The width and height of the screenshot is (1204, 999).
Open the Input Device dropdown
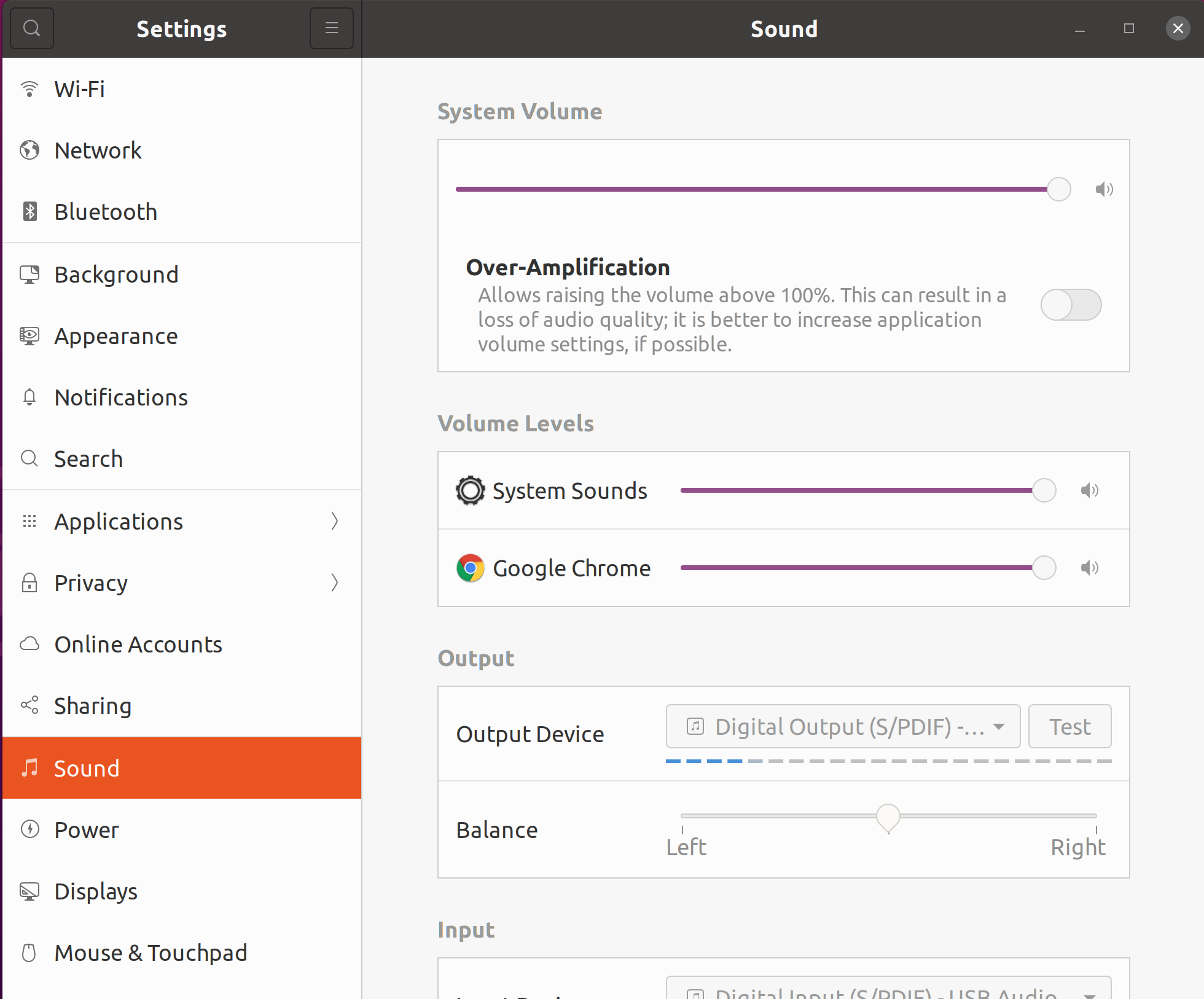click(888, 990)
